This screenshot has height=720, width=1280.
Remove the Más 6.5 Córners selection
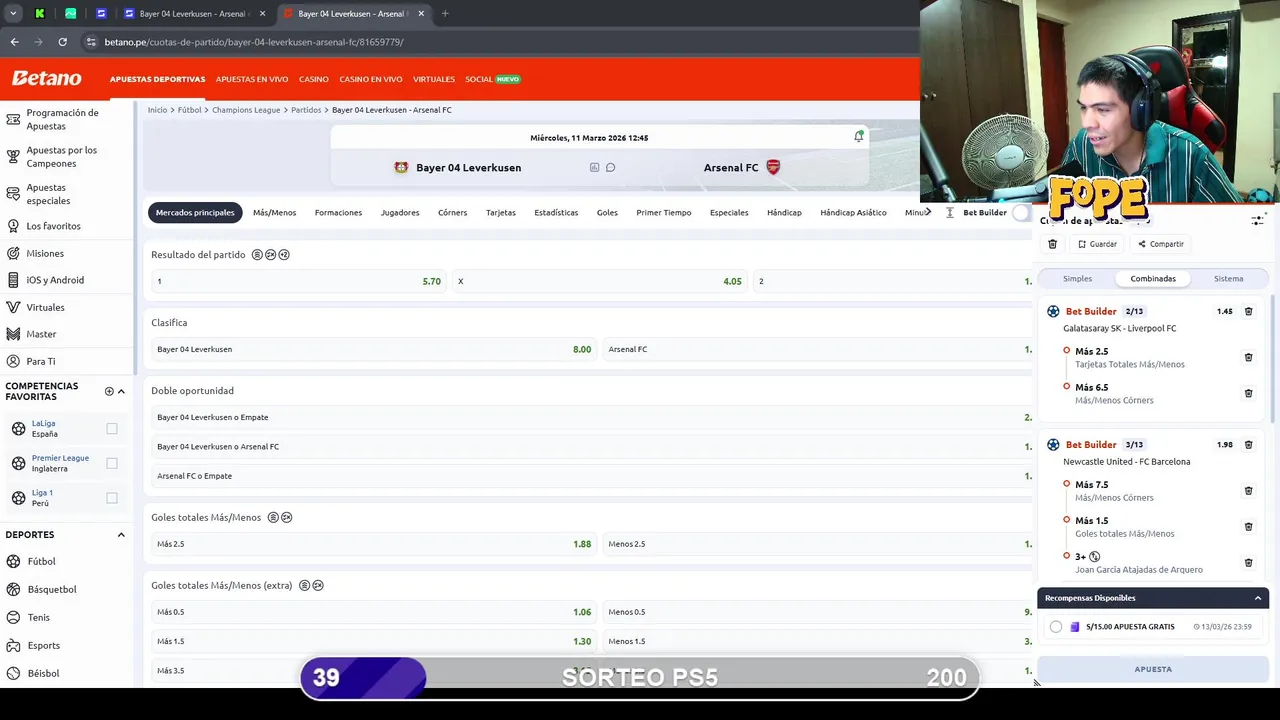1248,393
